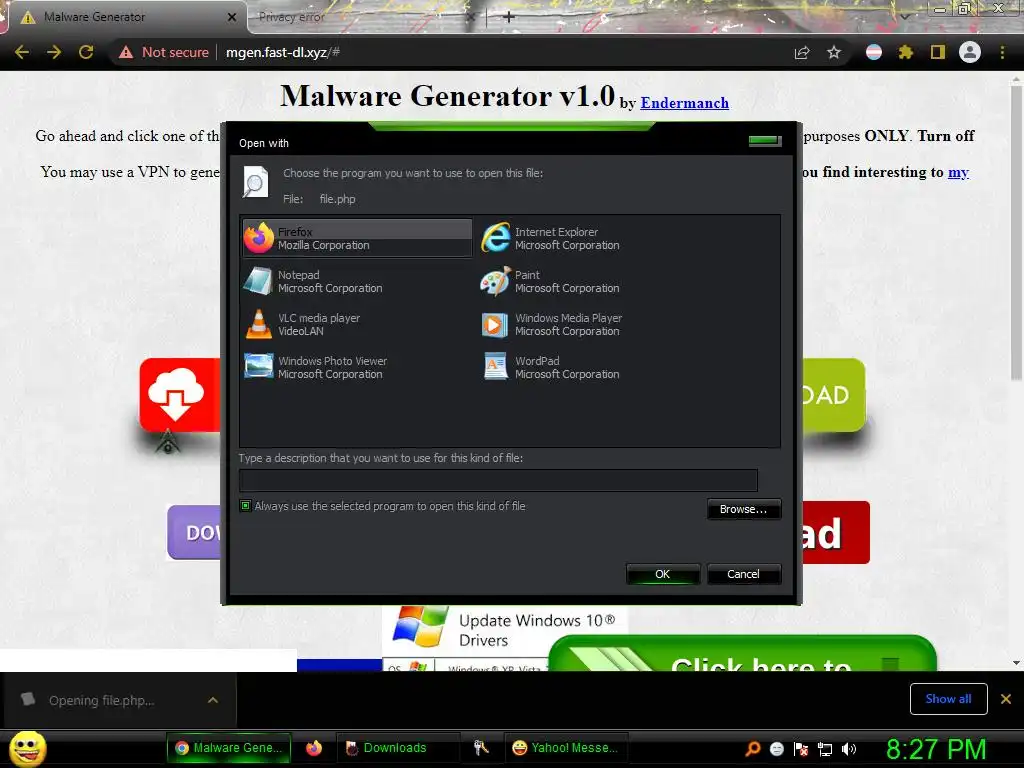This screenshot has height=768, width=1024.
Task: Toggle Always use the selected program checkbox
Action: 246,506
